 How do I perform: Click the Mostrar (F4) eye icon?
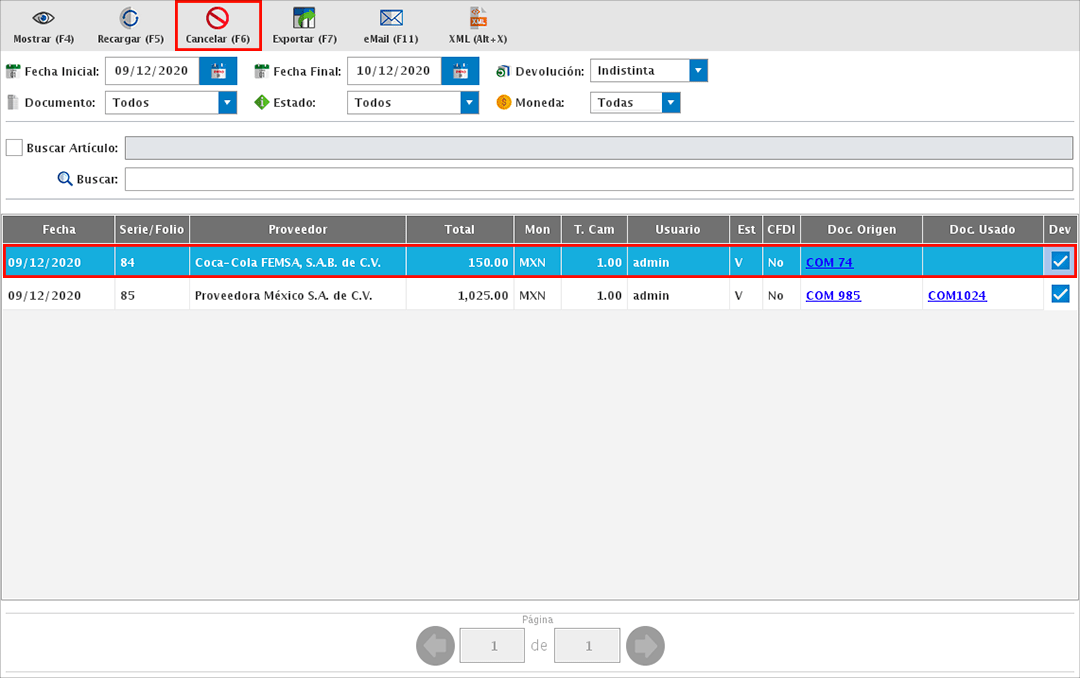point(44,19)
